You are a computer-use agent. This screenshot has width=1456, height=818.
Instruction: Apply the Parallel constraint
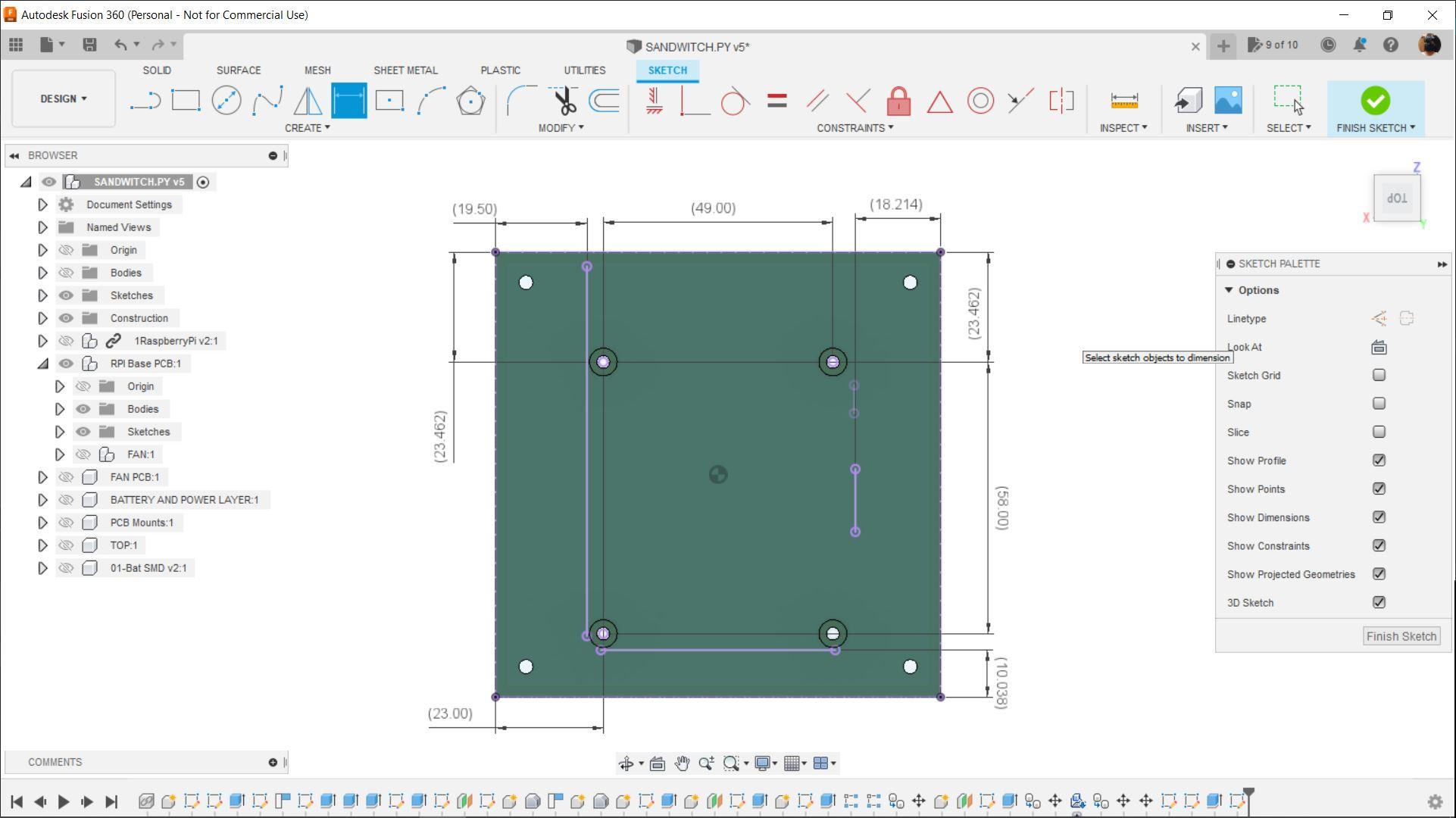(817, 101)
